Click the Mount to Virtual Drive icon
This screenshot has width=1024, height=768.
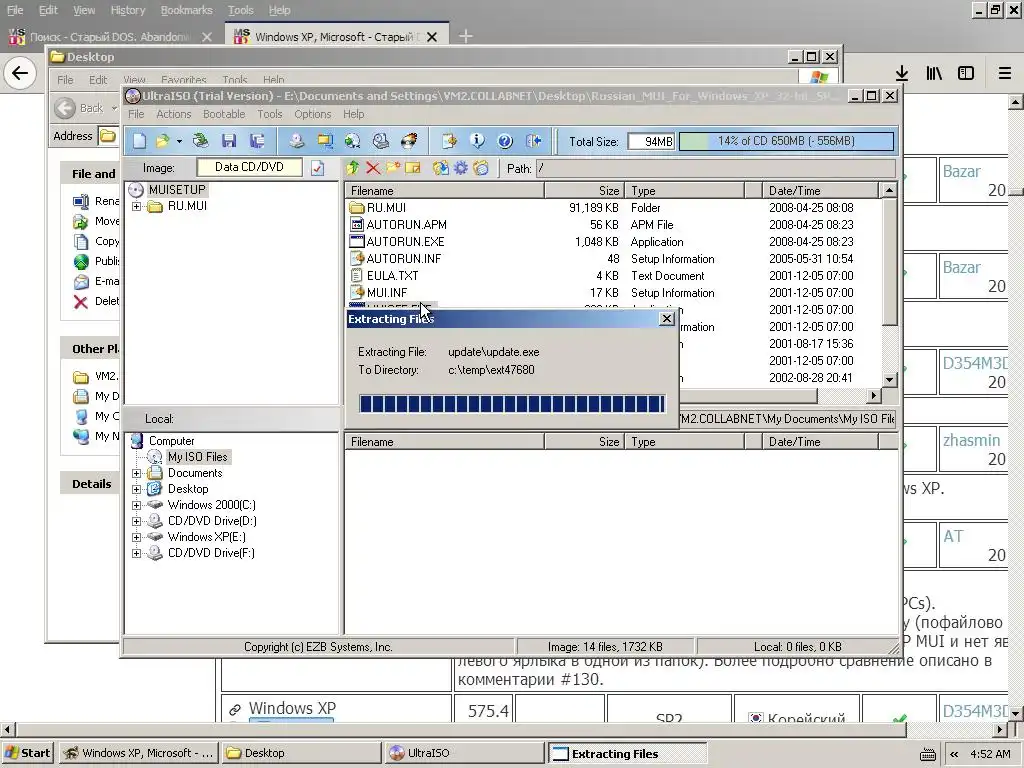381,141
